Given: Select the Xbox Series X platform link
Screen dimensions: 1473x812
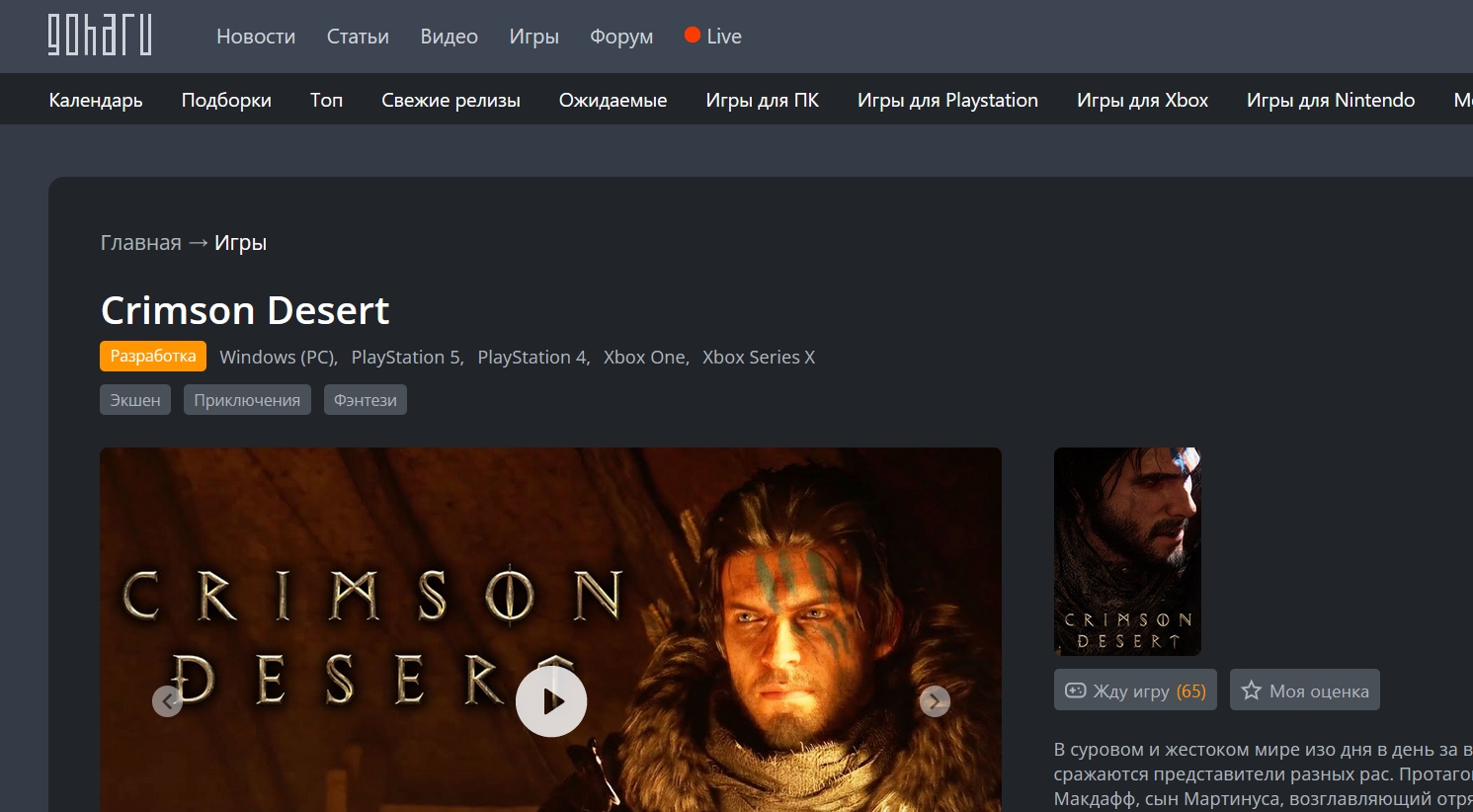Looking at the screenshot, I should [759, 358].
